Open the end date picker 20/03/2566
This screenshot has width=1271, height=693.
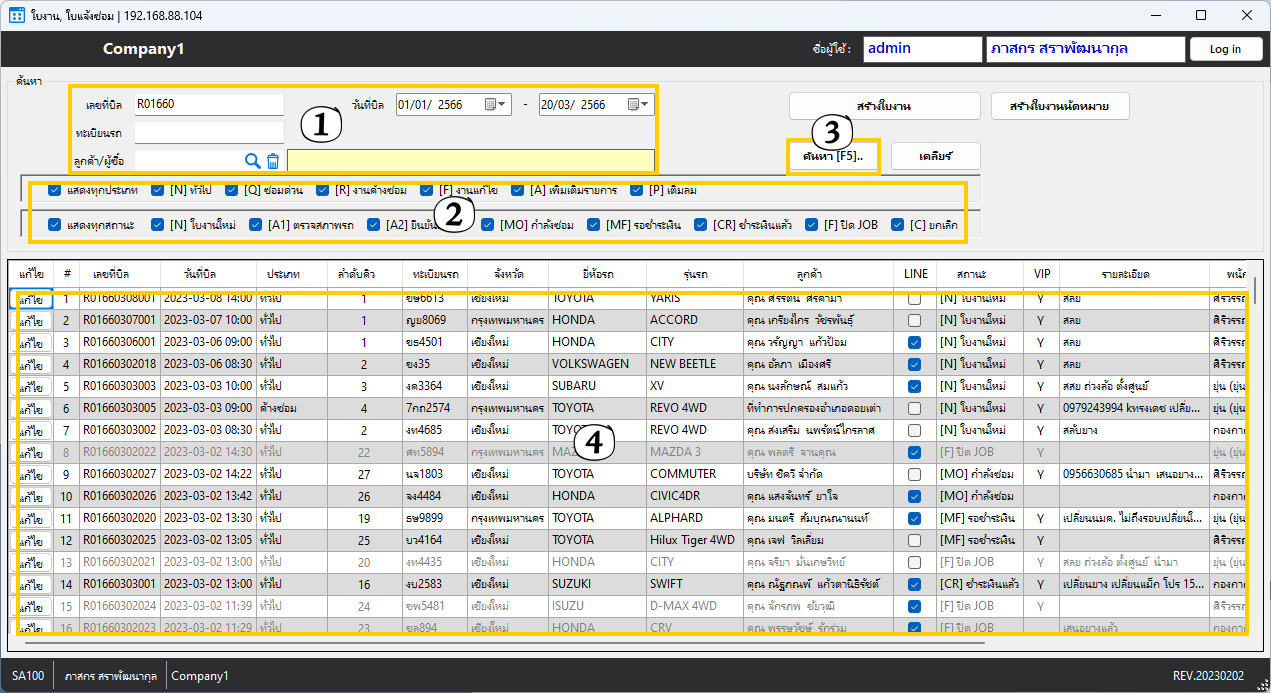(639, 104)
